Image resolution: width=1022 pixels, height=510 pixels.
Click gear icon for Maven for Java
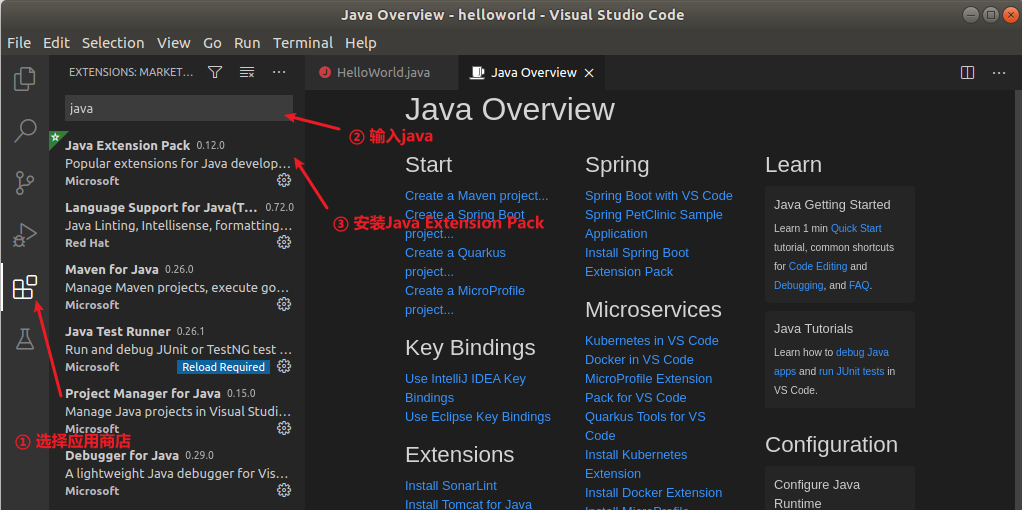(284, 304)
